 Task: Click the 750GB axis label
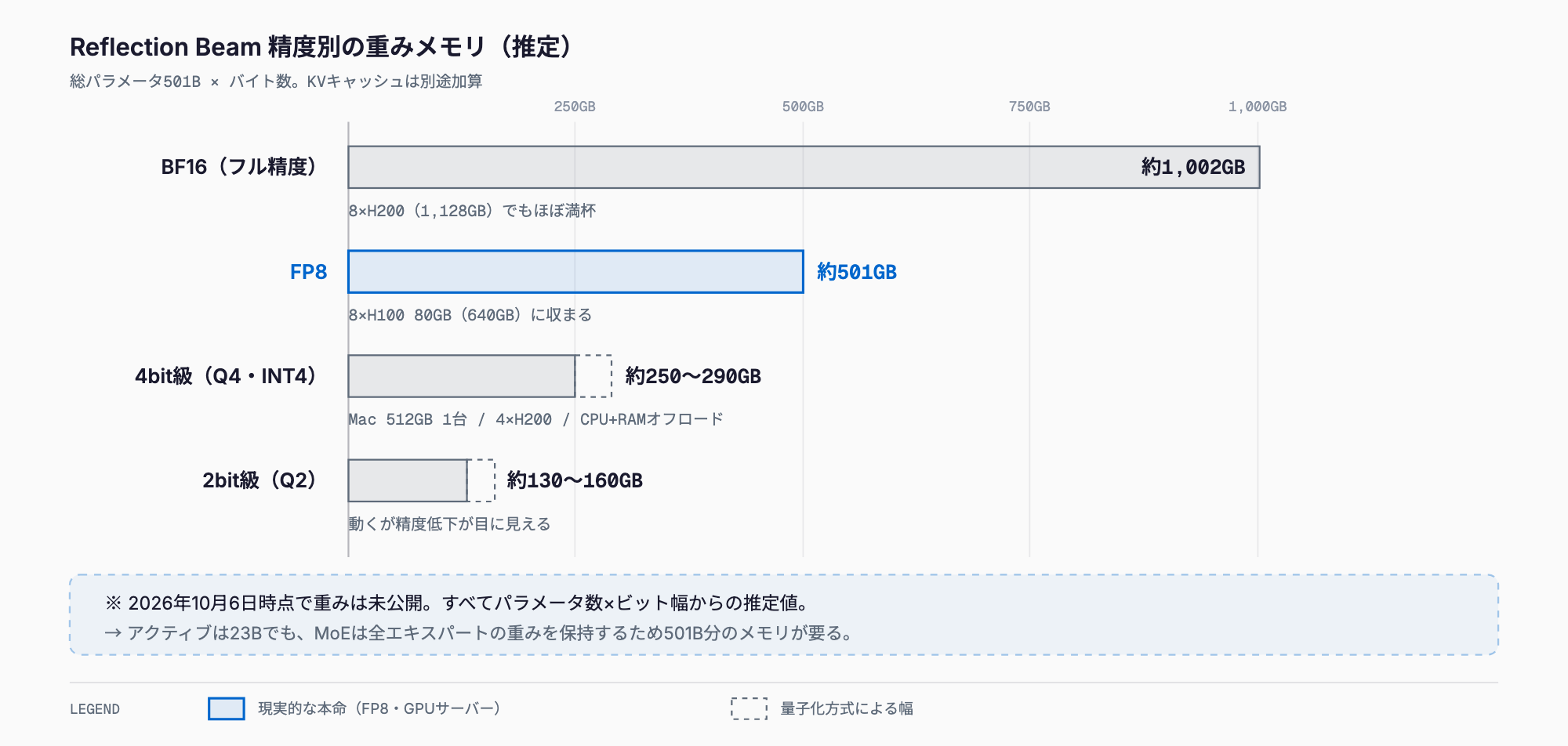pos(1029,107)
